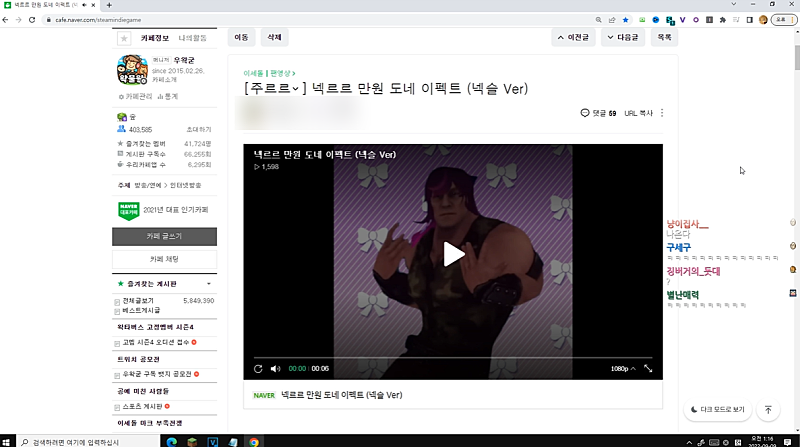Open the tab search chevron

[734, 4]
